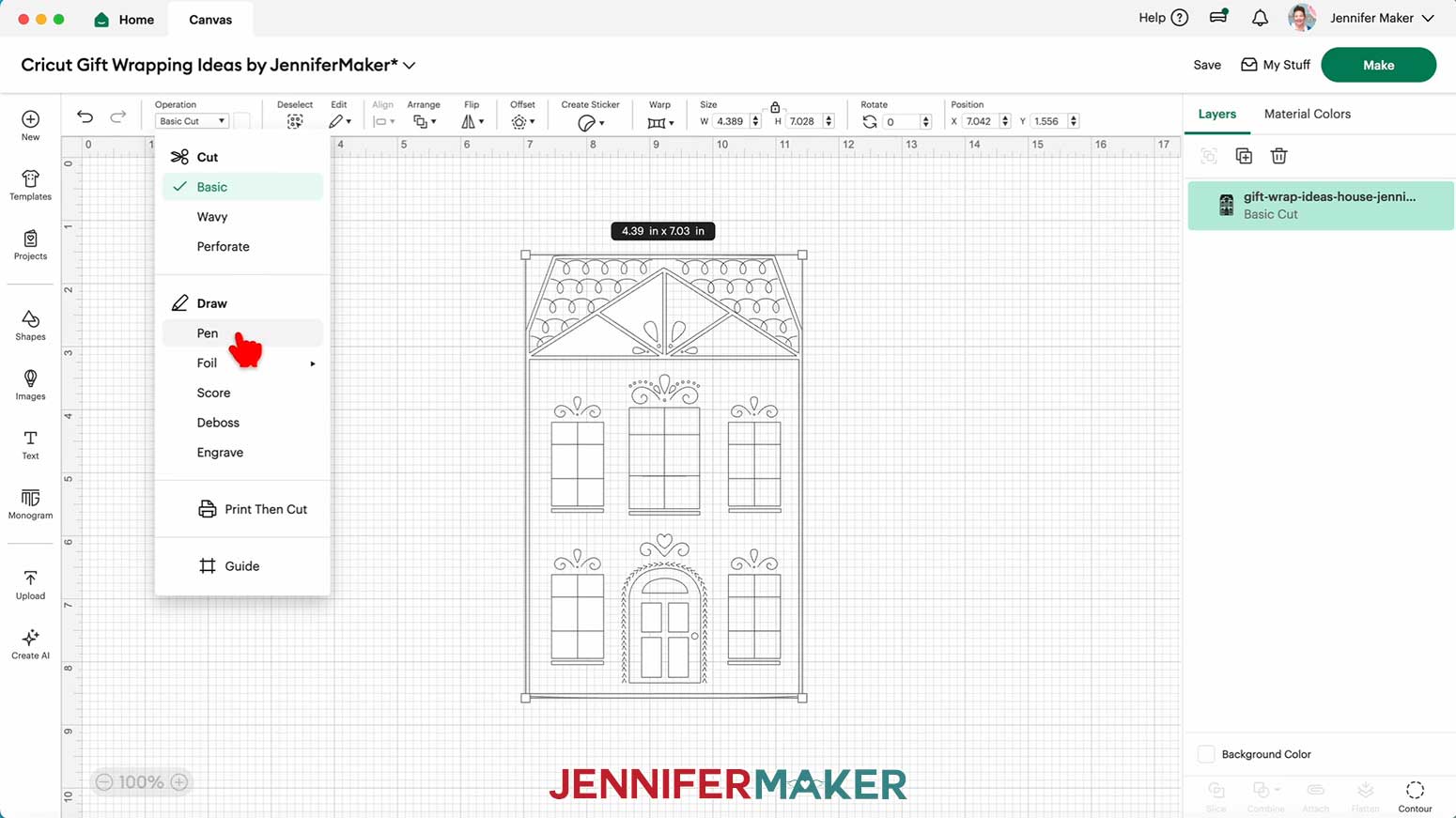Undo the last action
The image size is (1456, 818).
coord(85,117)
